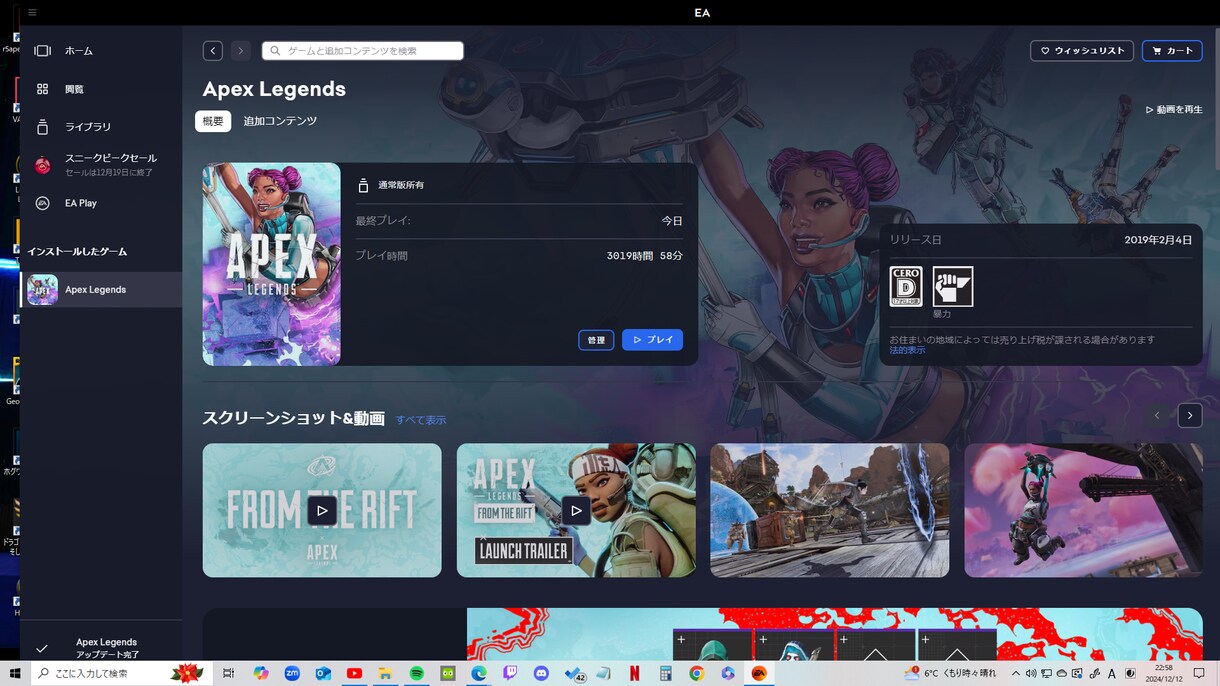Open the Windows notification center

(1200, 673)
